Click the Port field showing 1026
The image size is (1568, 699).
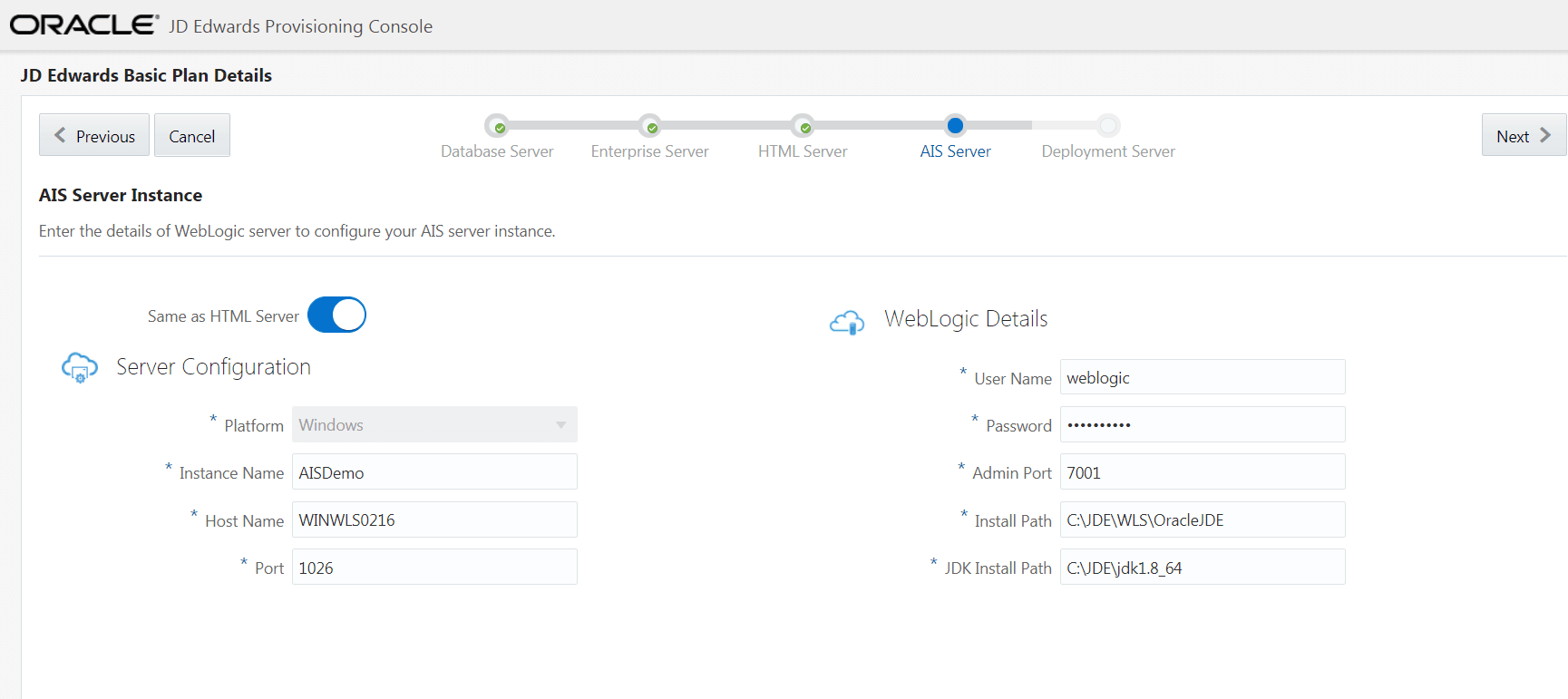coord(434,568)
